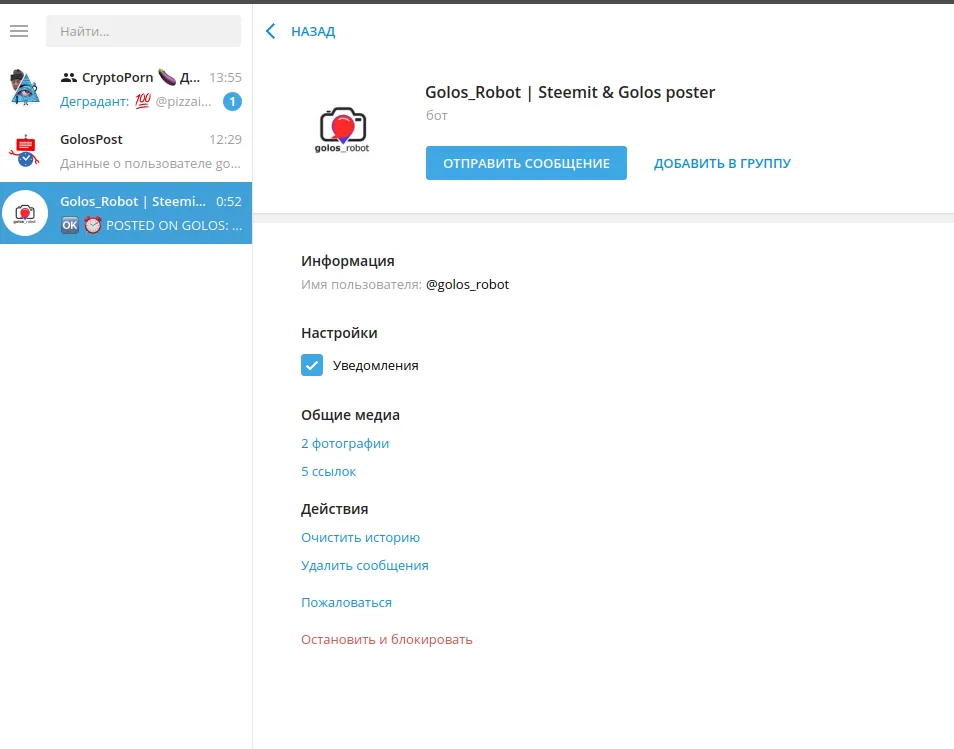
Task: Click the Действия section heading
Action: coord(335,509)
